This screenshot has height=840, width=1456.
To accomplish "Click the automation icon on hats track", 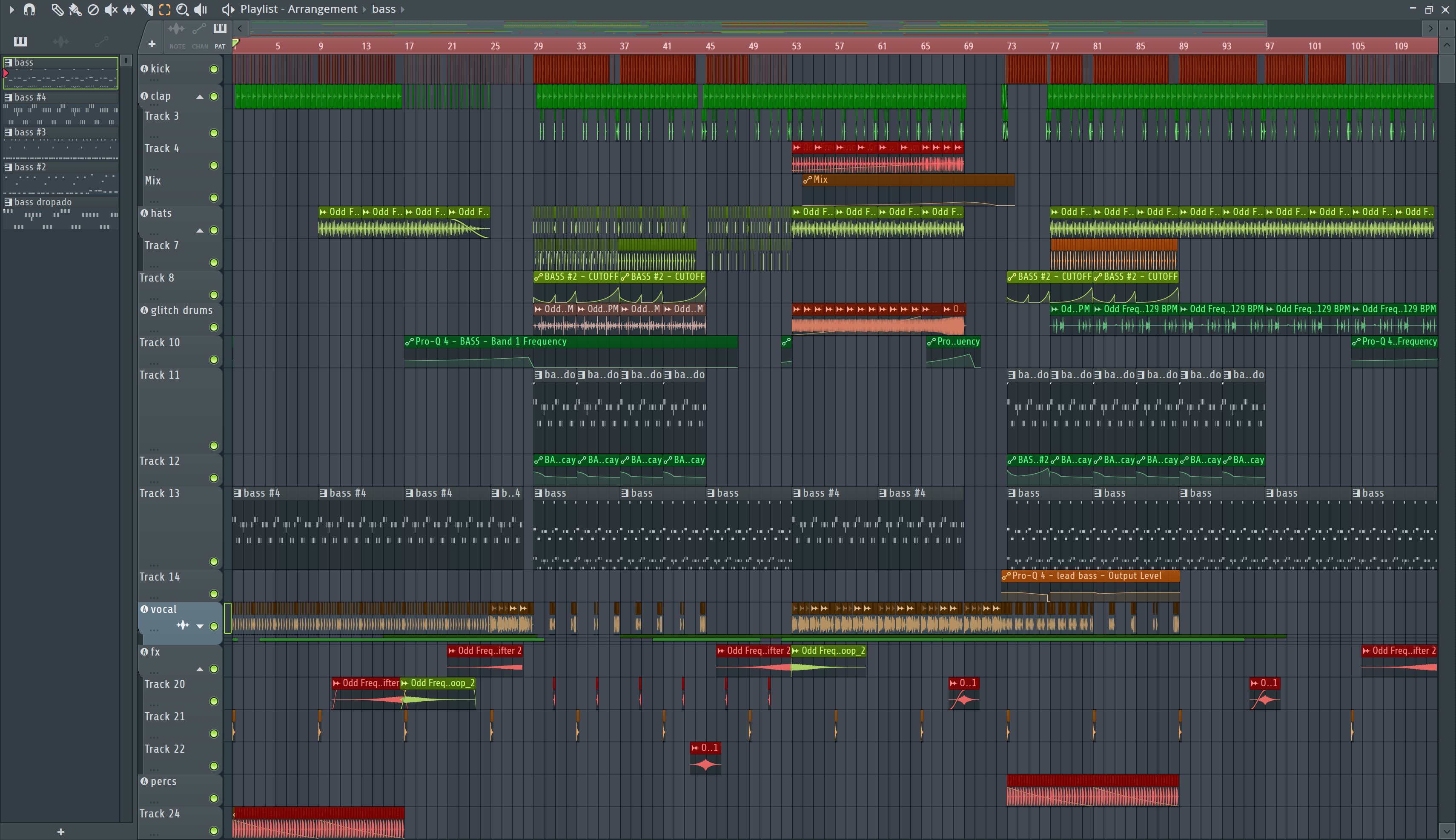I will pyautogui.click(x=144, y=213).
